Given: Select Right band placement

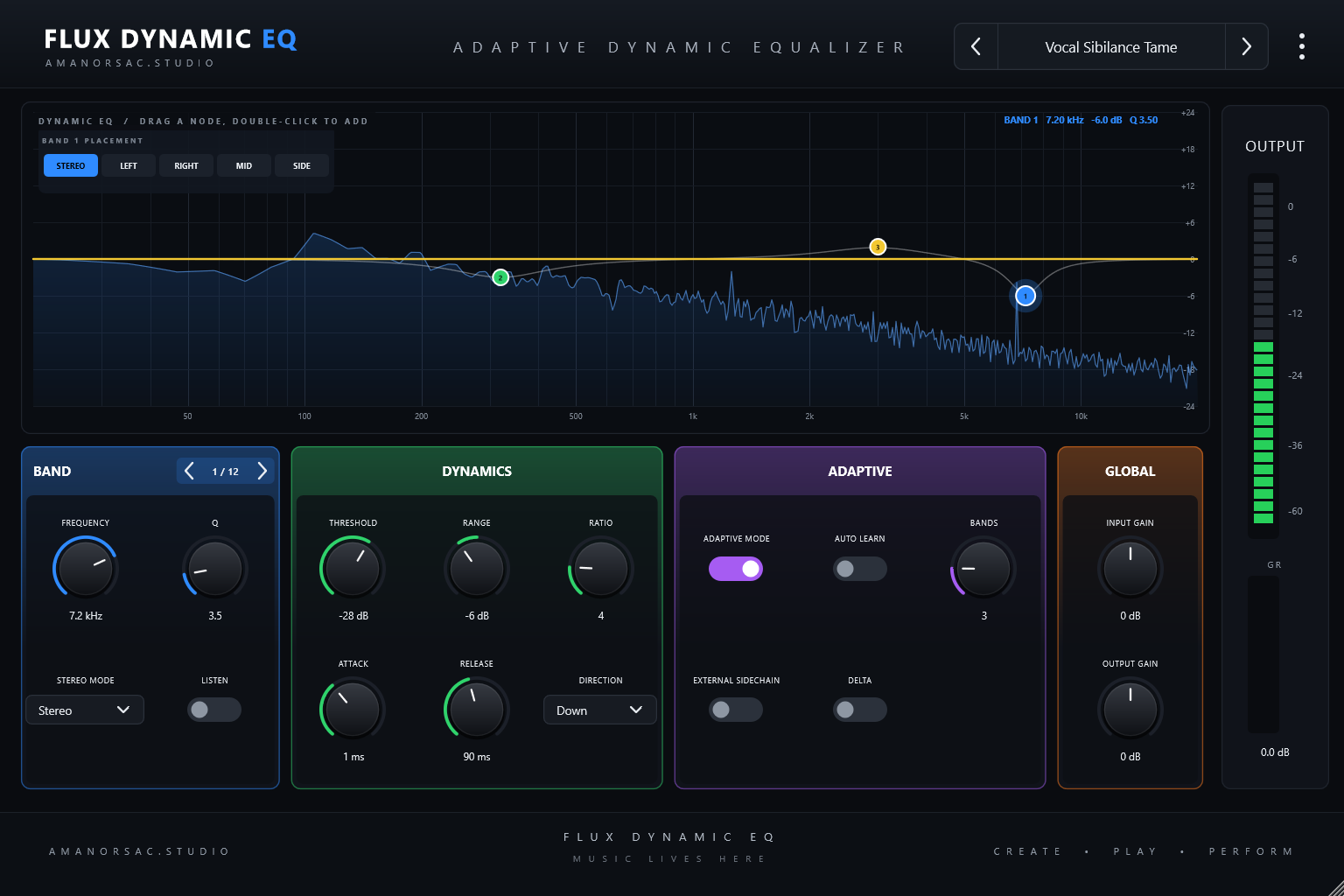Looking at the screenshot, I should [x=186, y=165].
